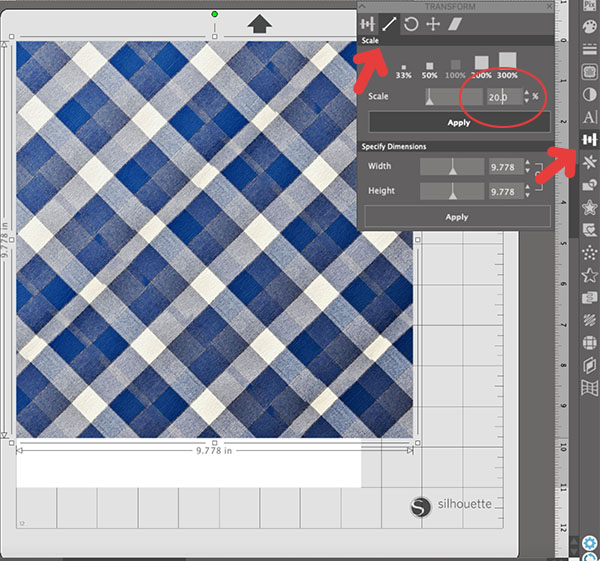Toggle the lock aspect ratio bracket
Screen dimensions: 600x561
click(539, 178)
